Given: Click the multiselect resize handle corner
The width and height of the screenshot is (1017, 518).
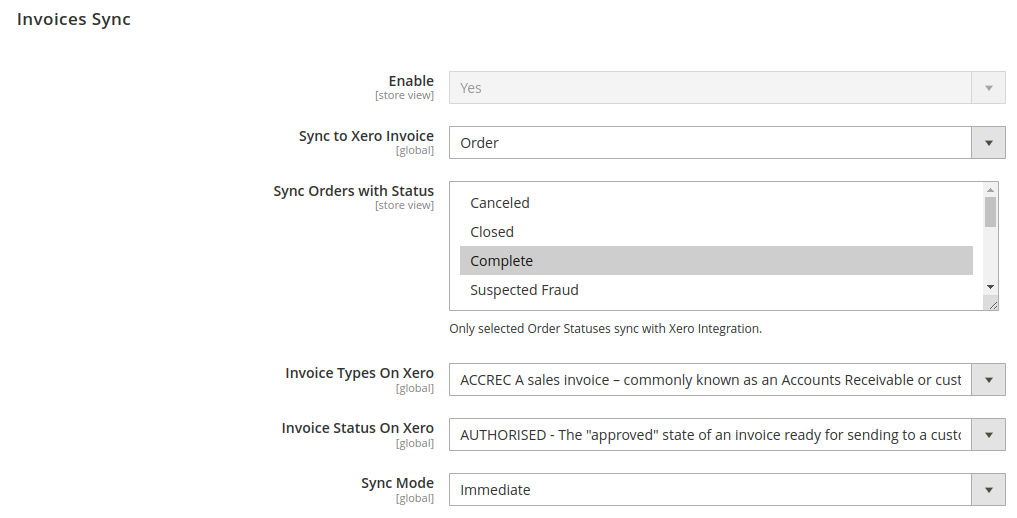Looking at the screenshot, I should (992, 304).
